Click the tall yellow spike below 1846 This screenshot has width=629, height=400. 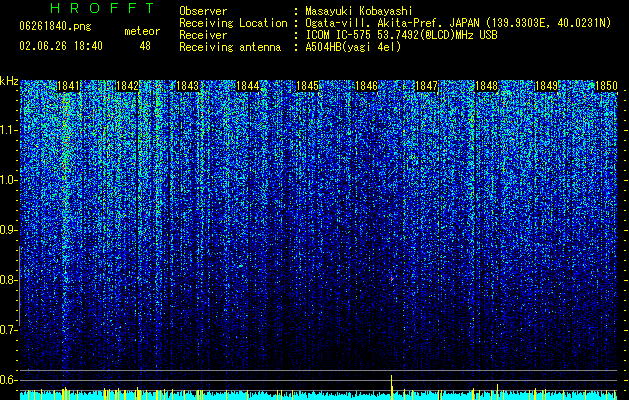(392, 386)
